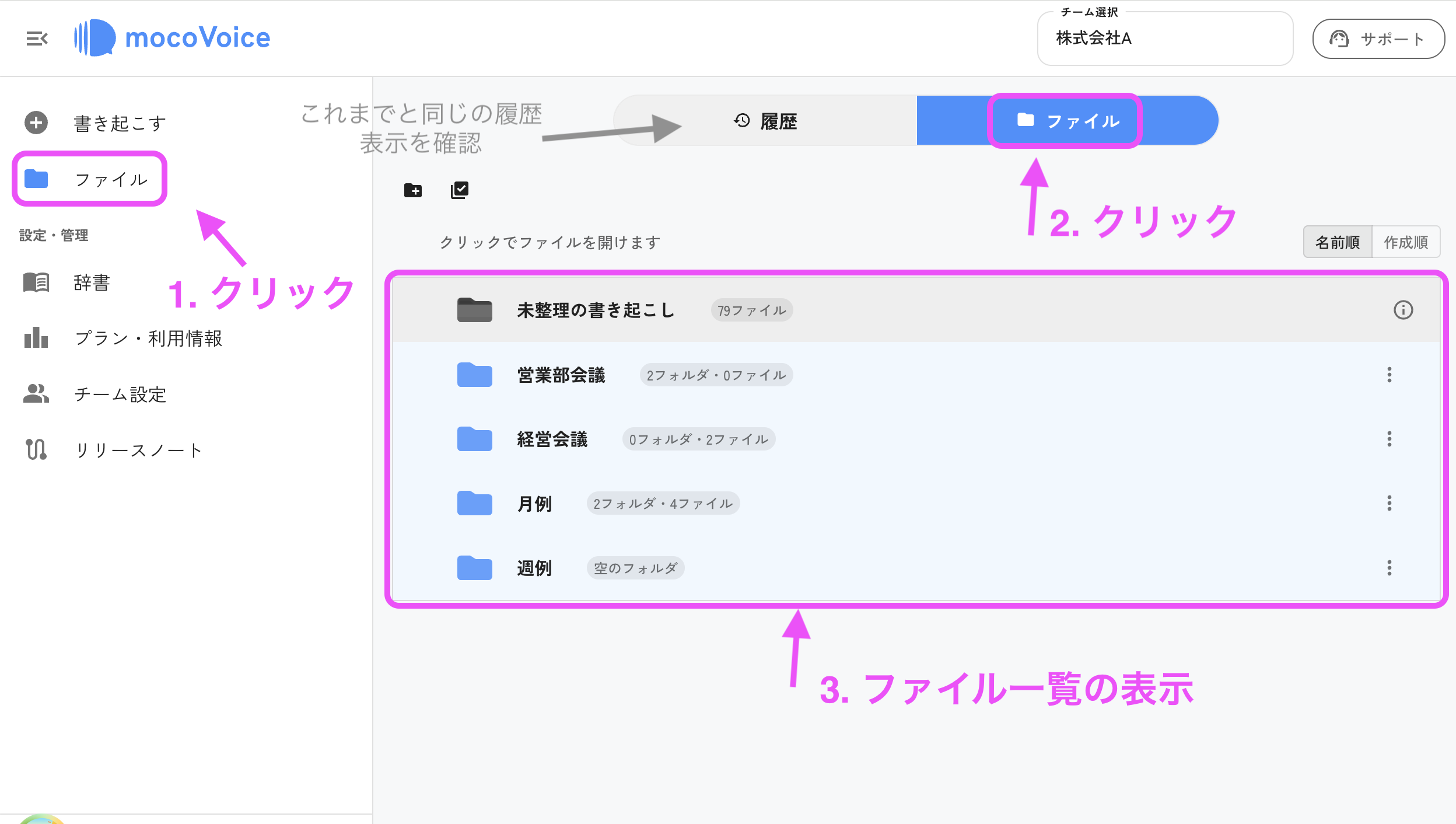The height and width of the screenshot is (824, 1456).
Task: Click the dark folder icon of 未整理の書き起こし
Action: (475, 310)
